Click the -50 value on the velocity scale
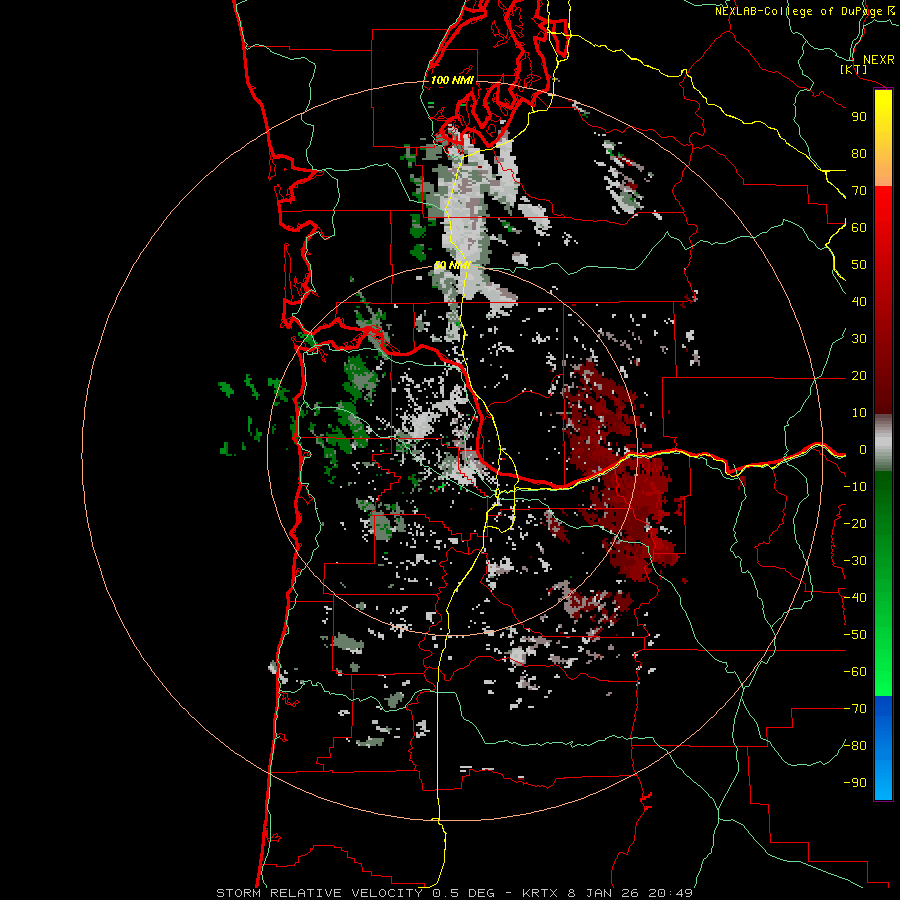The image size is (900, 900). click(855, 635)
